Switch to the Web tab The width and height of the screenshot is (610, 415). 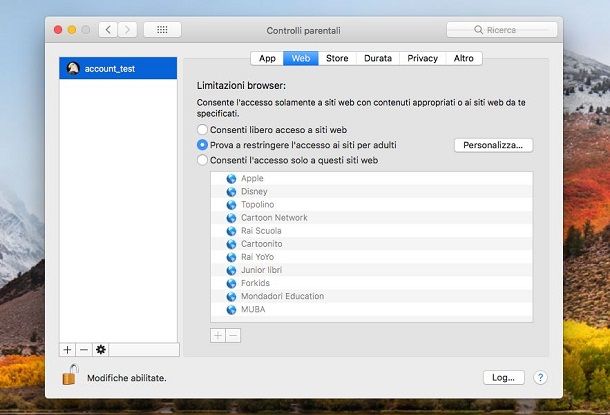(x=301, y=58)
